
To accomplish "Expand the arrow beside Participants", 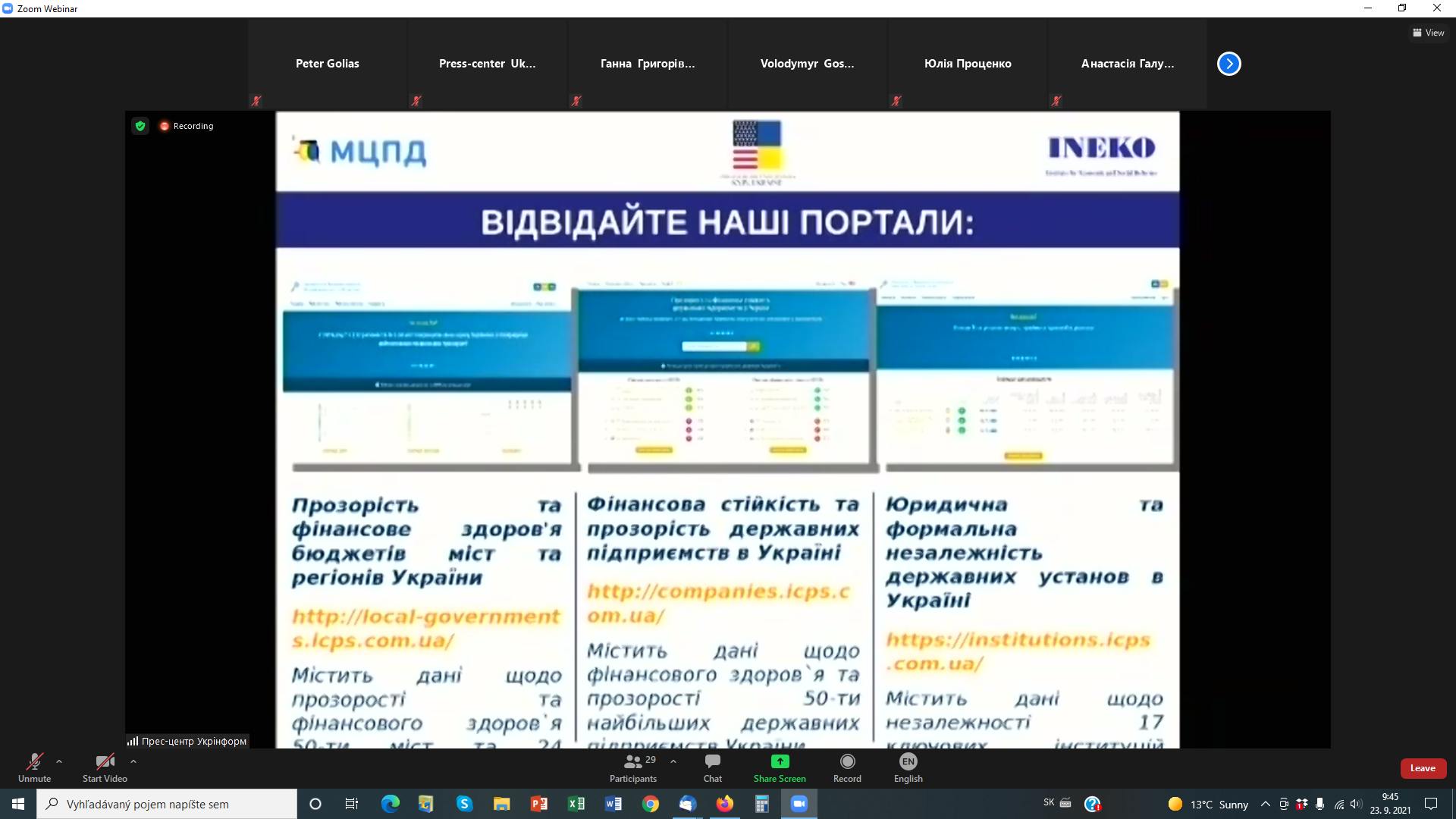I will coord(673,761).
